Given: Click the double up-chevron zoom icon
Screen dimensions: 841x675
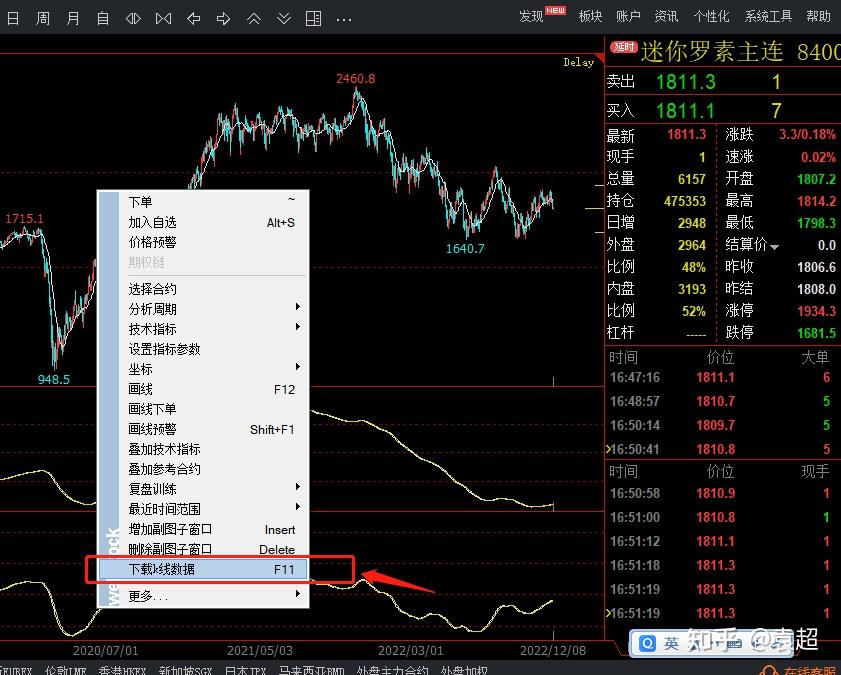Looking at the screenshot, I should point(253,17).
